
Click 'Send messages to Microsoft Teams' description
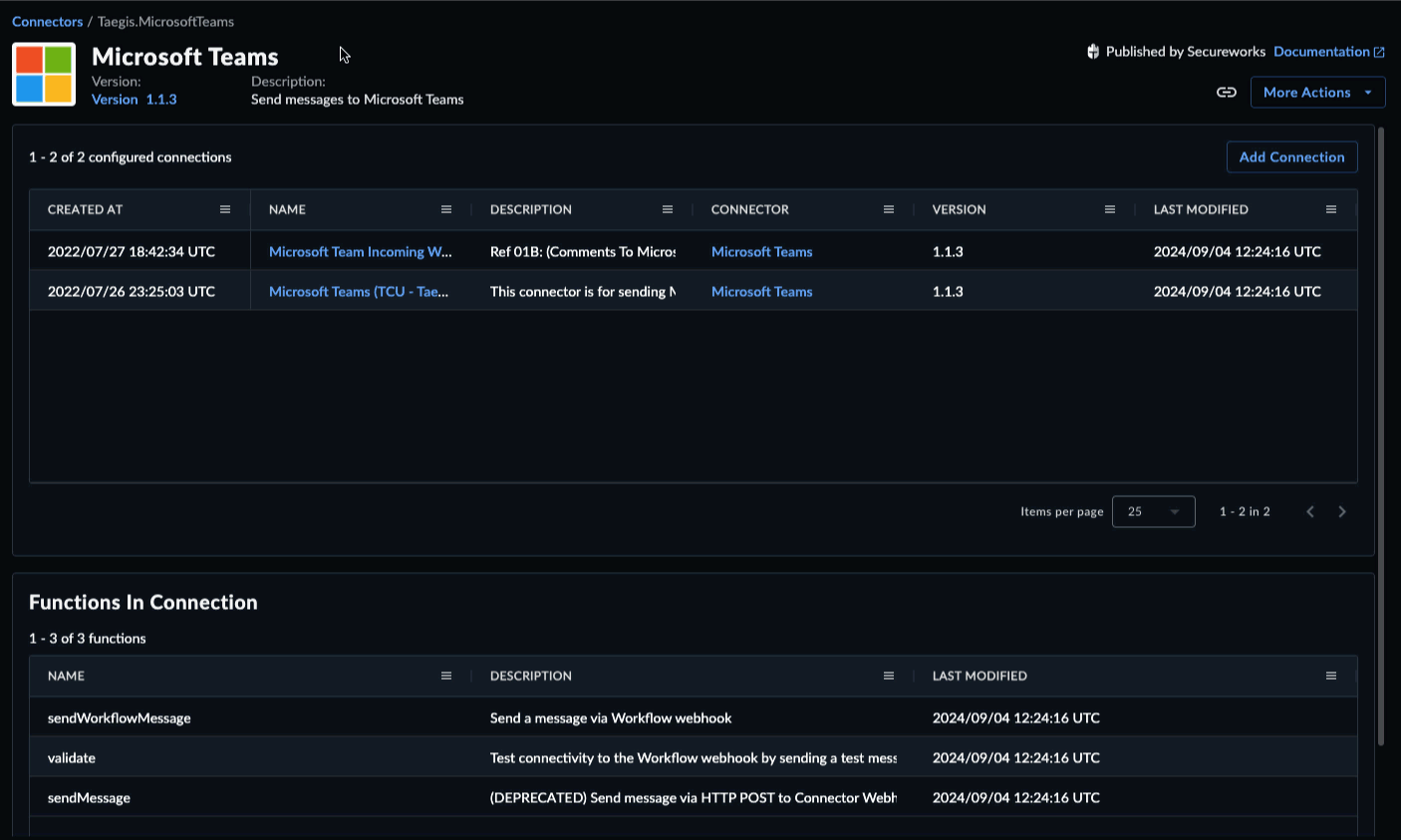tap(357, 100)
